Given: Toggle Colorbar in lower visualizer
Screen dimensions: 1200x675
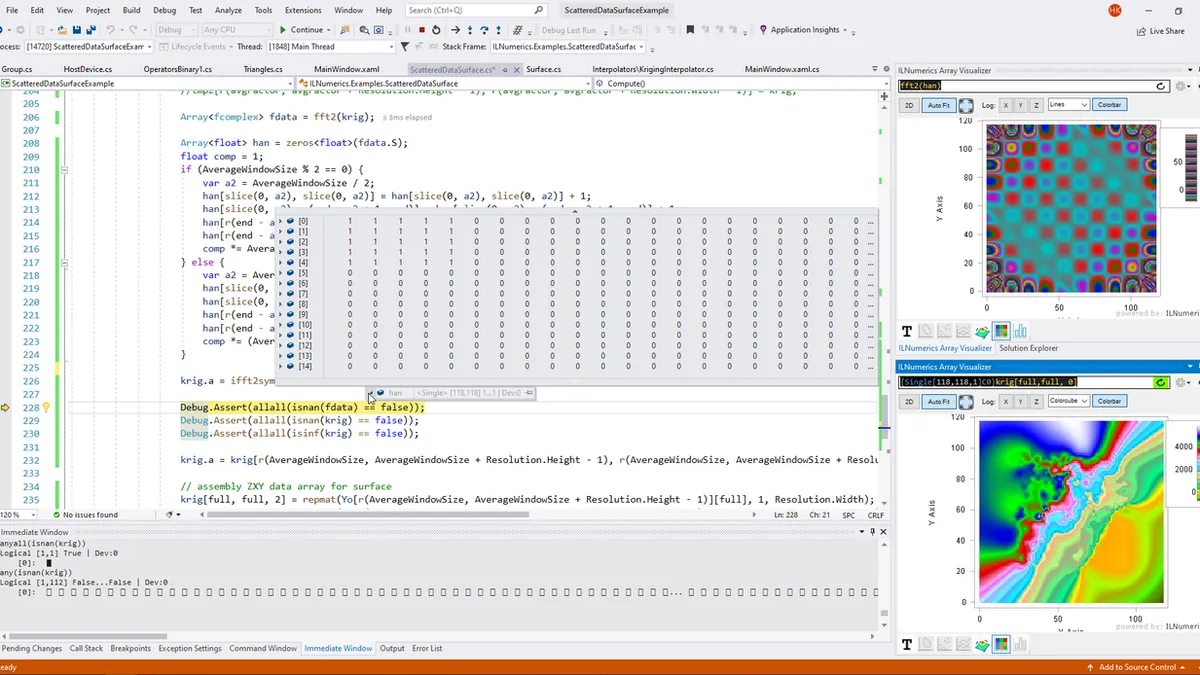Looking at the screenshot, I should tap(1109, 401).
